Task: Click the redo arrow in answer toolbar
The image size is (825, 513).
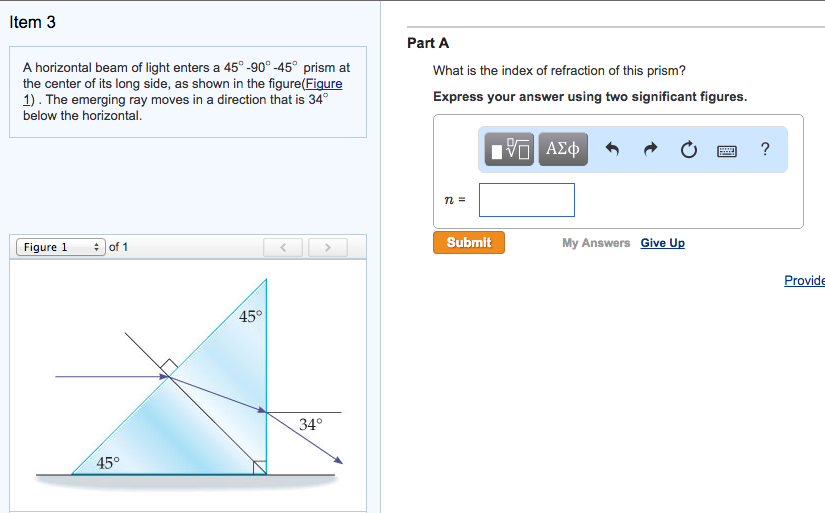Action: (650, 150)
